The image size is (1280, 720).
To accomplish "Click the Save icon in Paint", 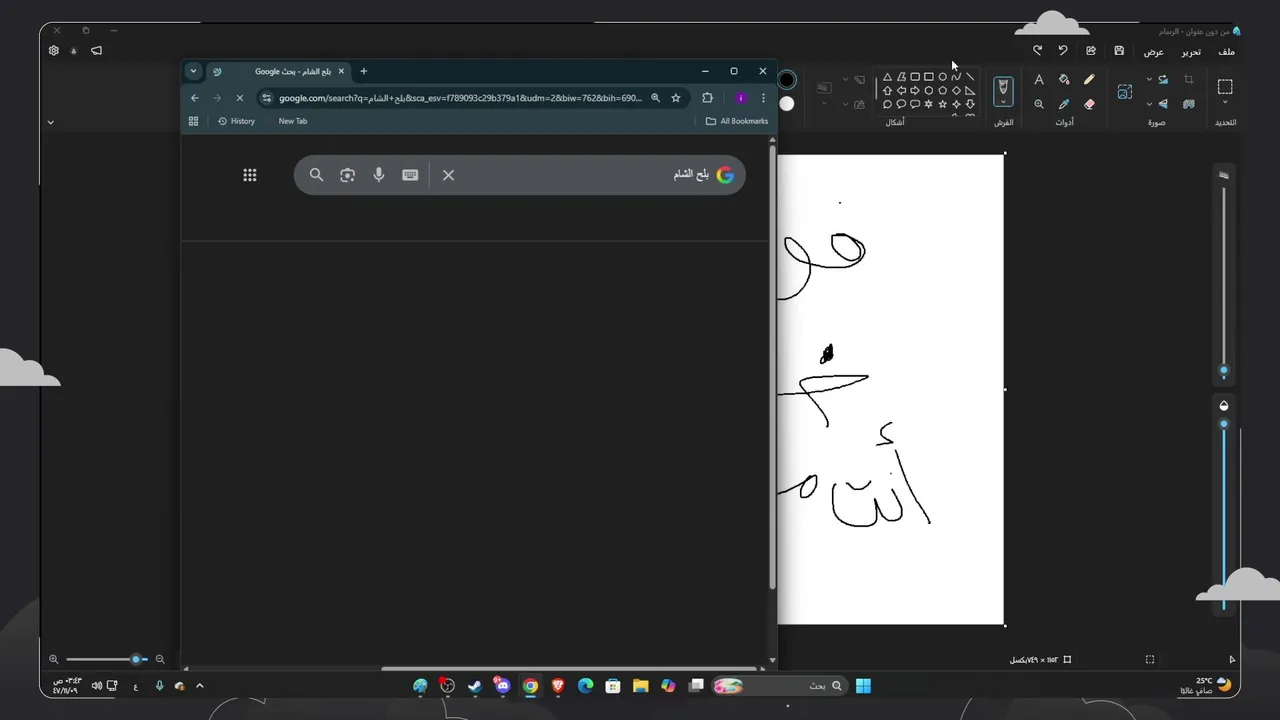I will click(x=1119, y=51).
